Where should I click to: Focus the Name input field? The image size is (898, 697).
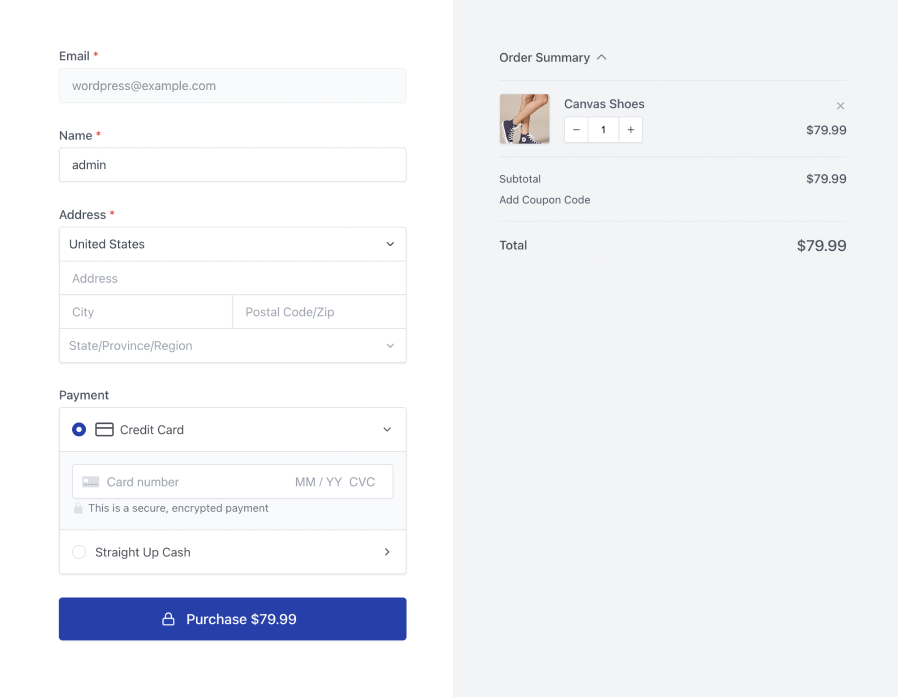point(232,165)
